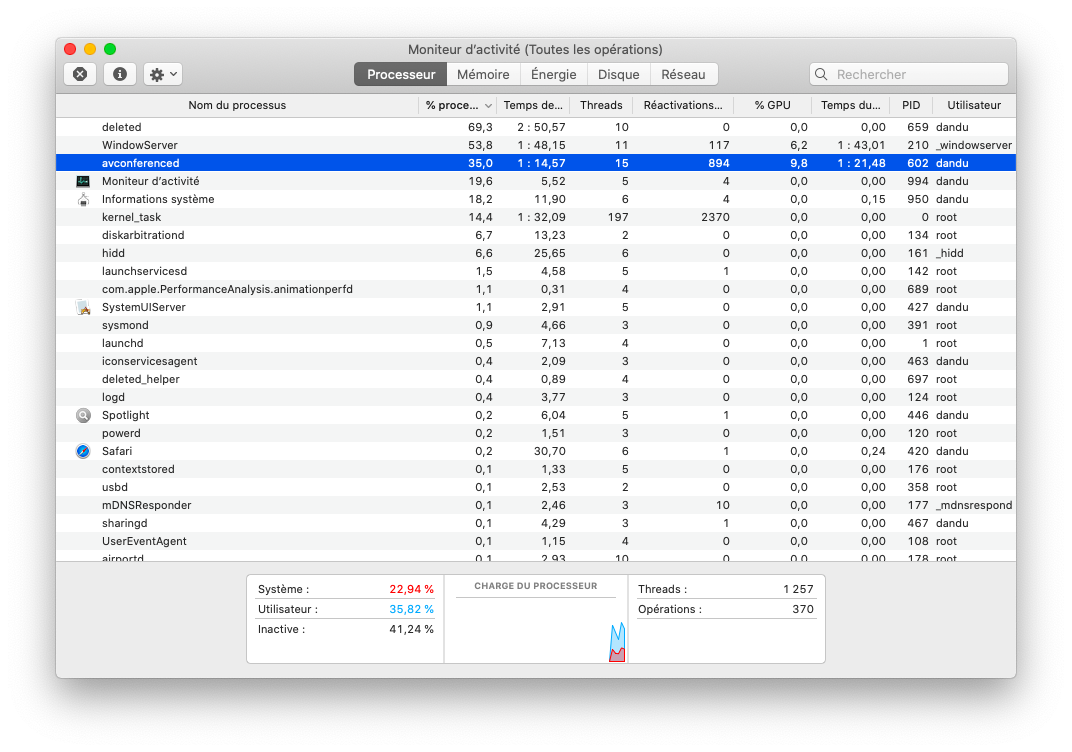1072x752 pixels.
Task: Select the mDNSResponder process row
Action: 536,505
